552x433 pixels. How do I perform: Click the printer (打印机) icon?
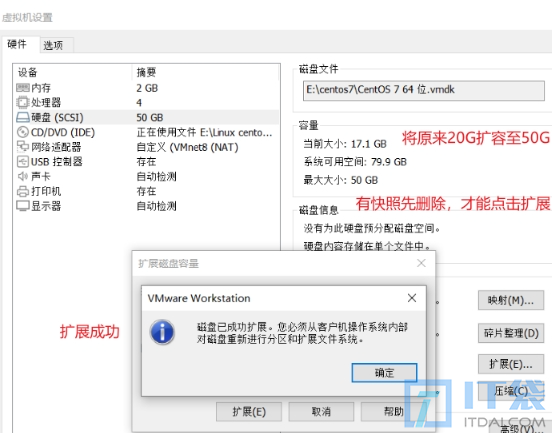click(x=23, y=191)
